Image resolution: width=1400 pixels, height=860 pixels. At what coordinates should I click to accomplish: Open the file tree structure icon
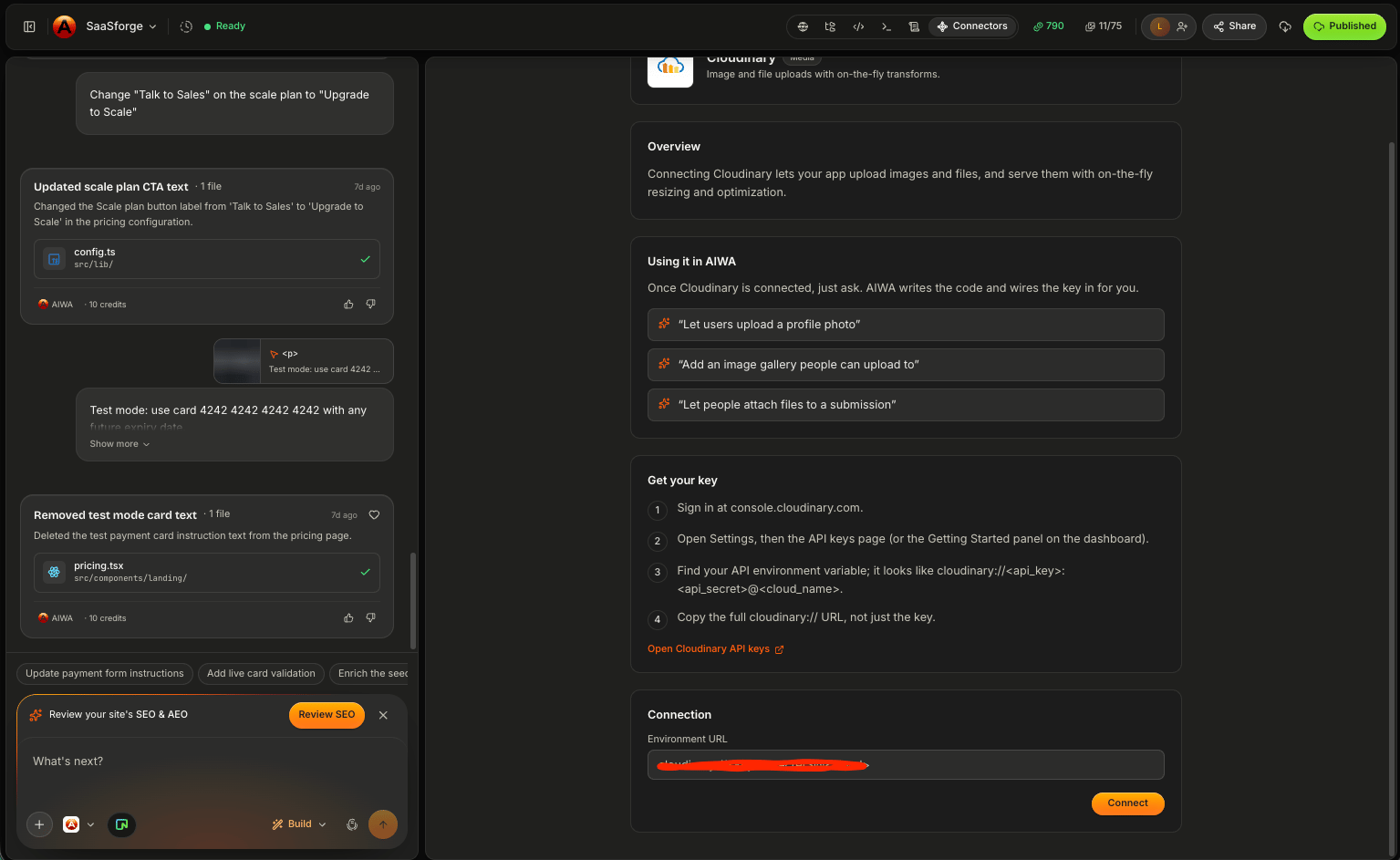pyautogui.click(x=830, y=26)
